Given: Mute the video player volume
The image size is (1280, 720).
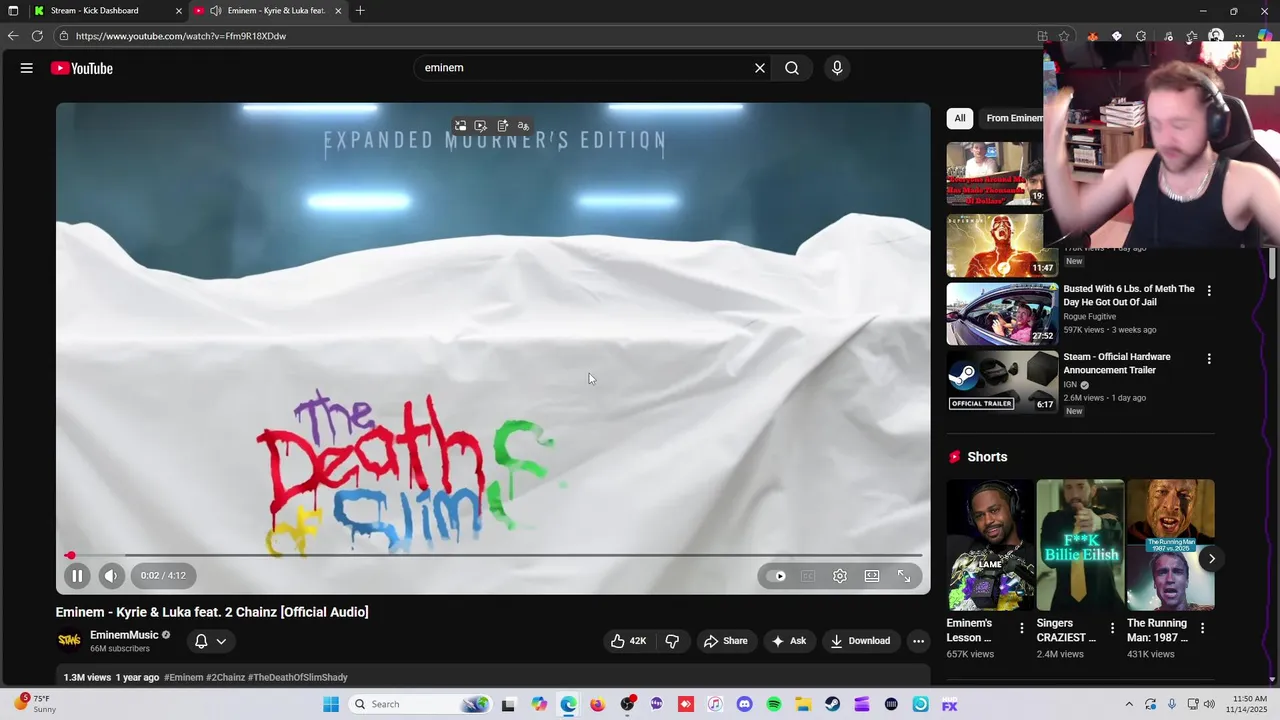Looking at the screenshot, I should 111,575.
